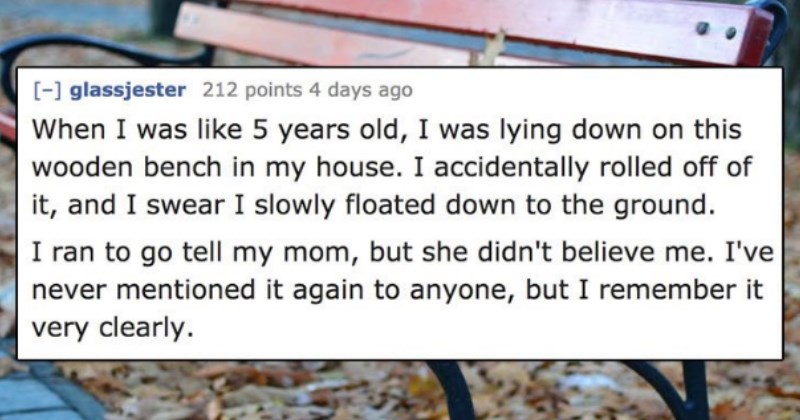Click the black bench leg below the comment box

tap(452, 390)
